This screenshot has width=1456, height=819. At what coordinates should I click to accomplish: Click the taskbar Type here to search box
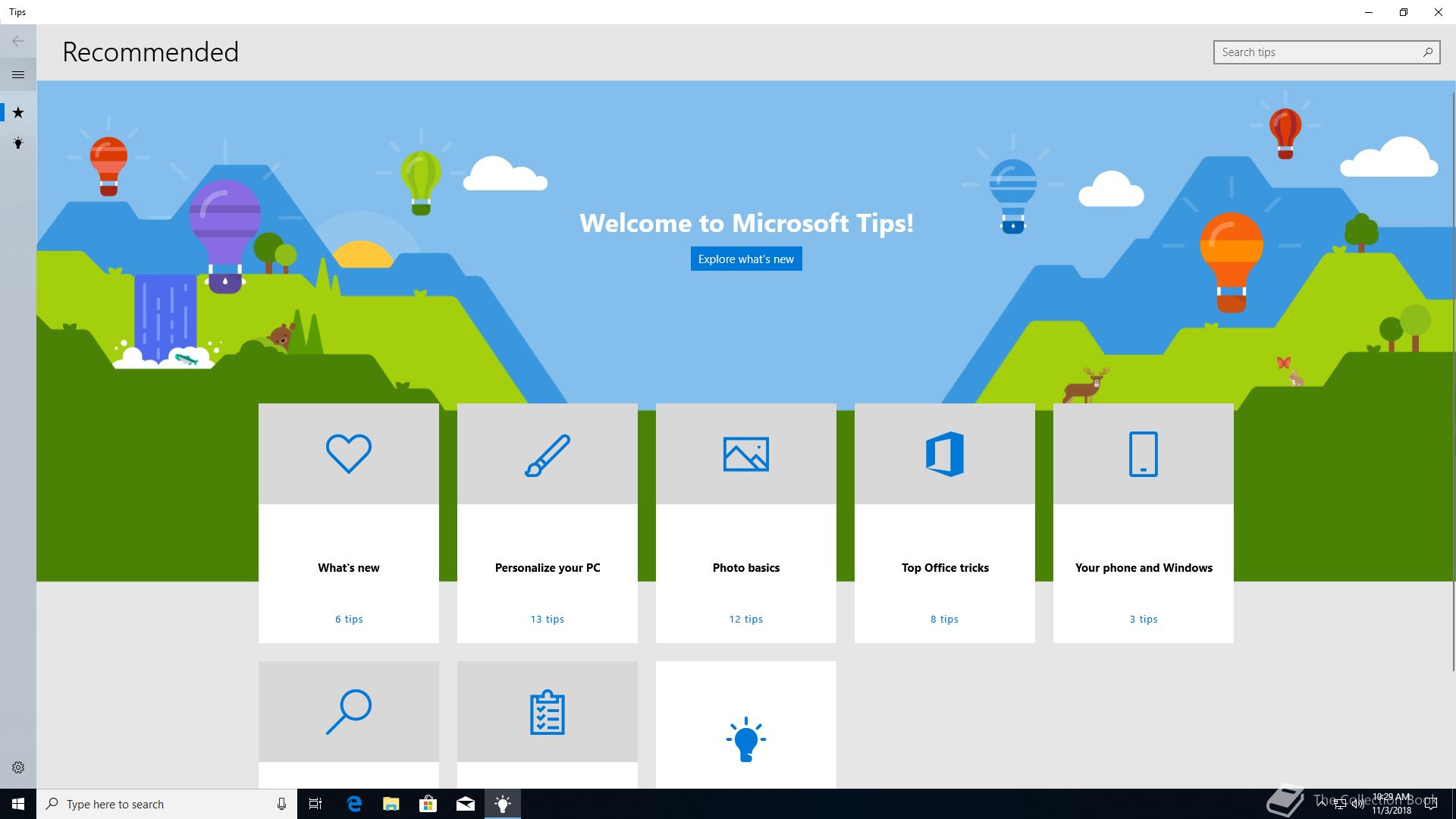click(167, 804)
